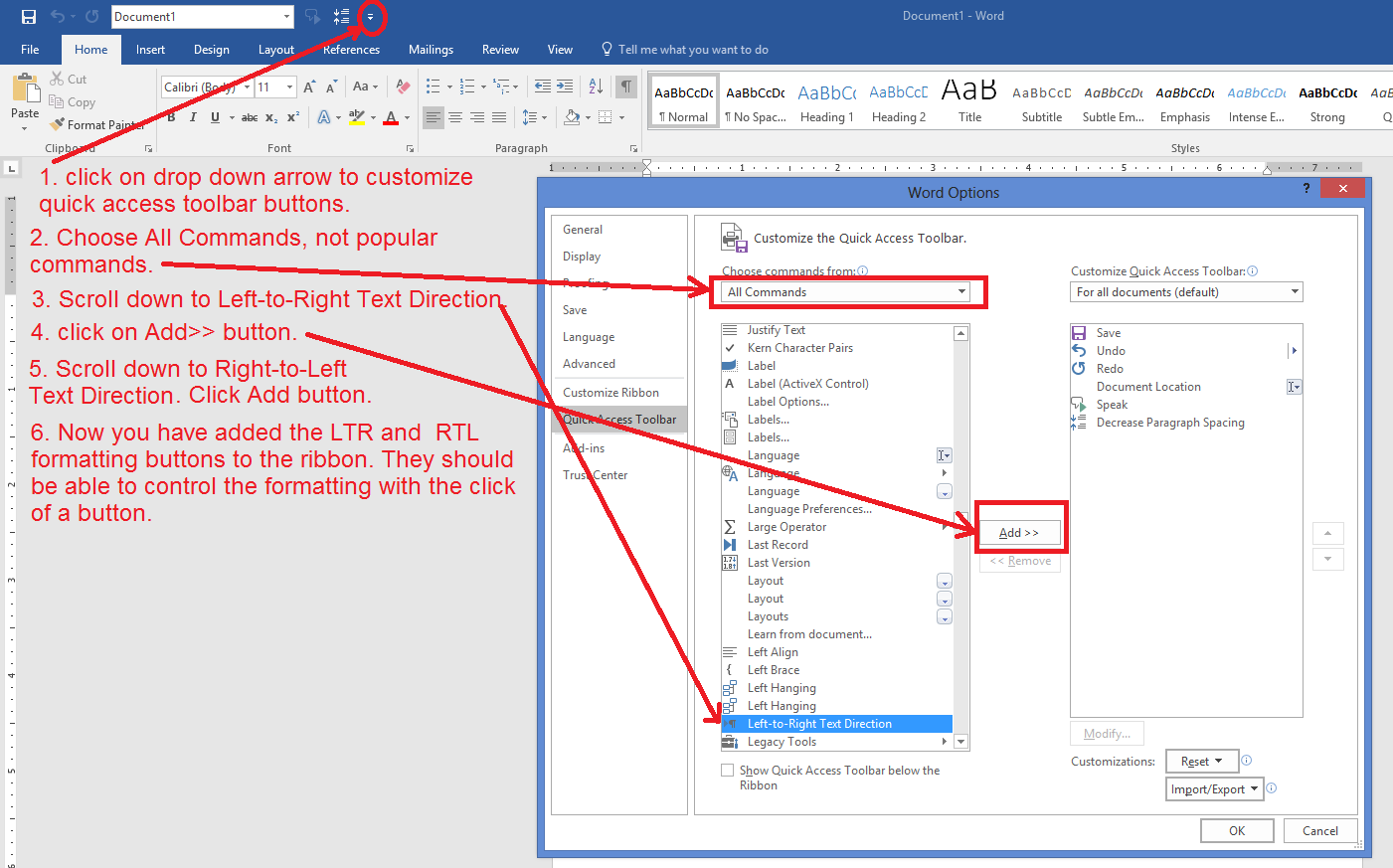Click Align Right icon
This screenshot has width=1393, height=868.
click(477, 117)
